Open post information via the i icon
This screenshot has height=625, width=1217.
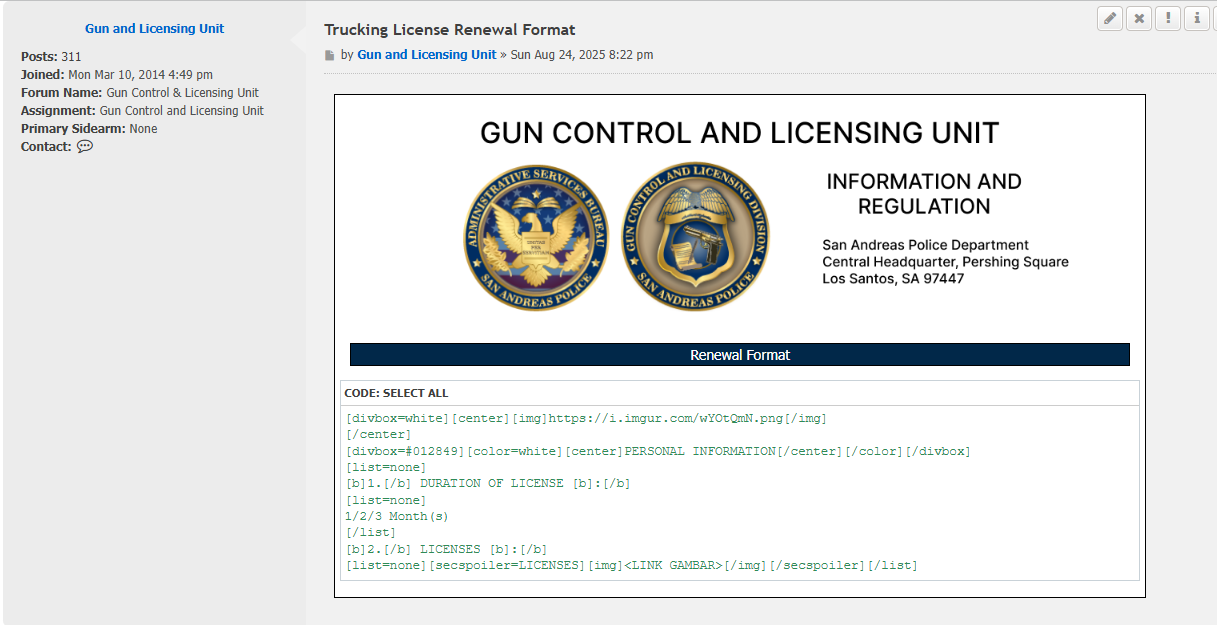tap(1197, 19)
